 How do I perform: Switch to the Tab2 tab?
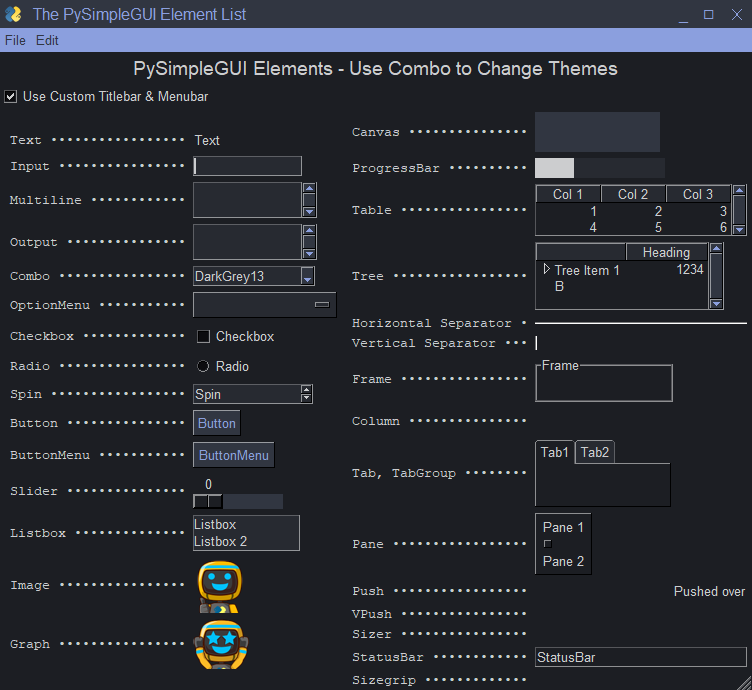click(595, 453)
